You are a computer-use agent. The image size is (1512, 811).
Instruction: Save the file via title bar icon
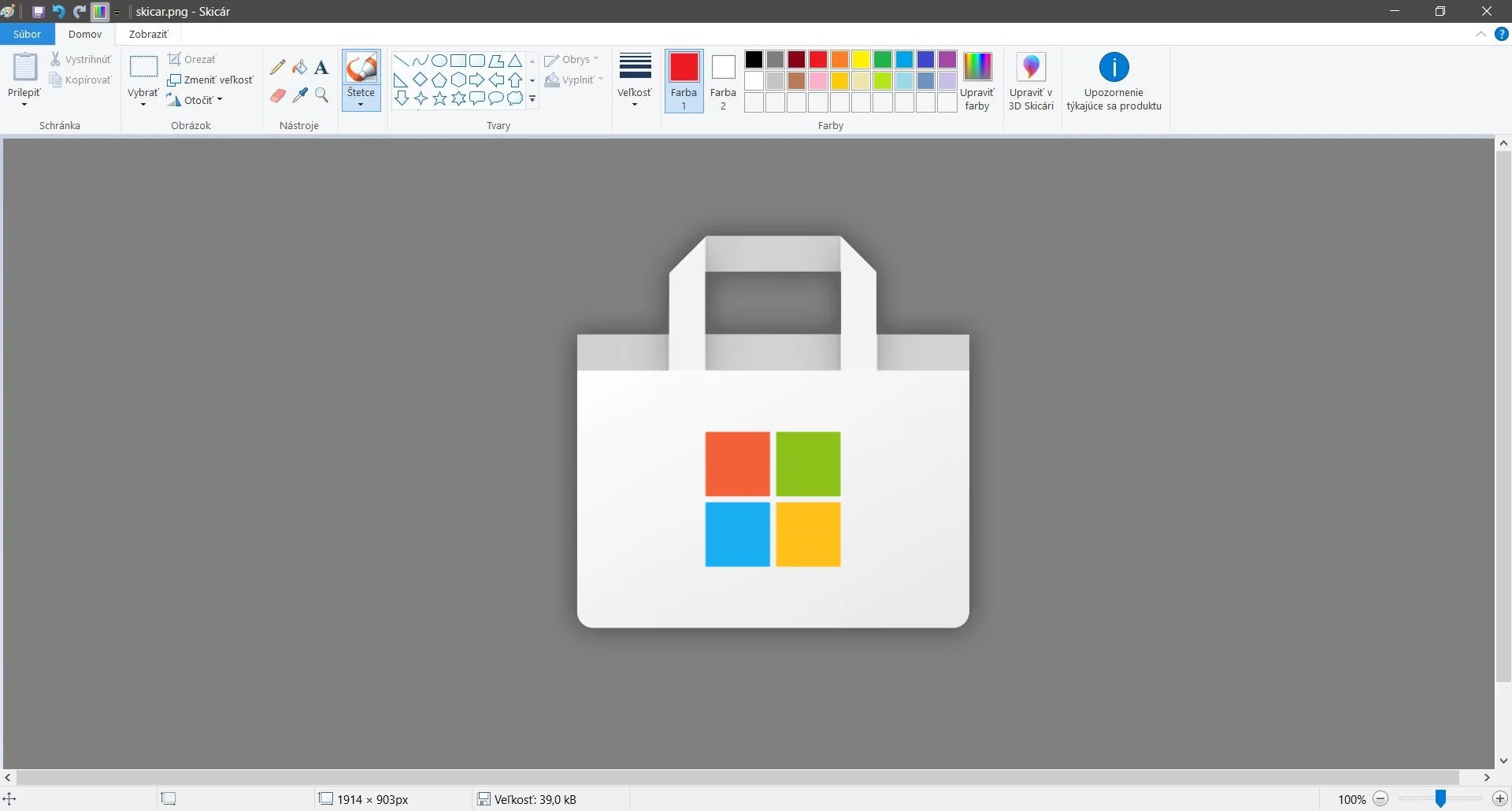(x=38, y=12)
